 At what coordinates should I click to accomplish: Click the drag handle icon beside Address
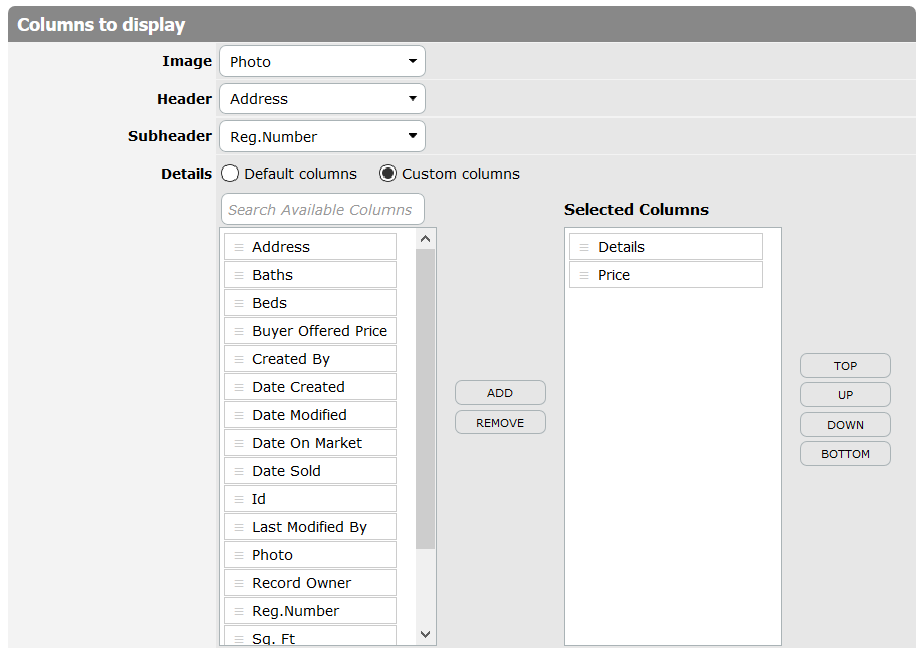coord(239,247)
